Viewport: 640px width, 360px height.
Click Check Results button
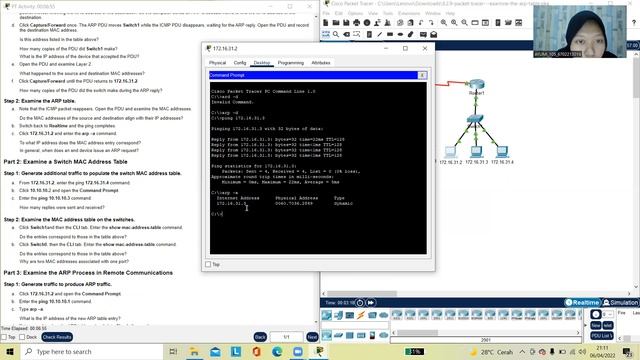coord(57,337)
